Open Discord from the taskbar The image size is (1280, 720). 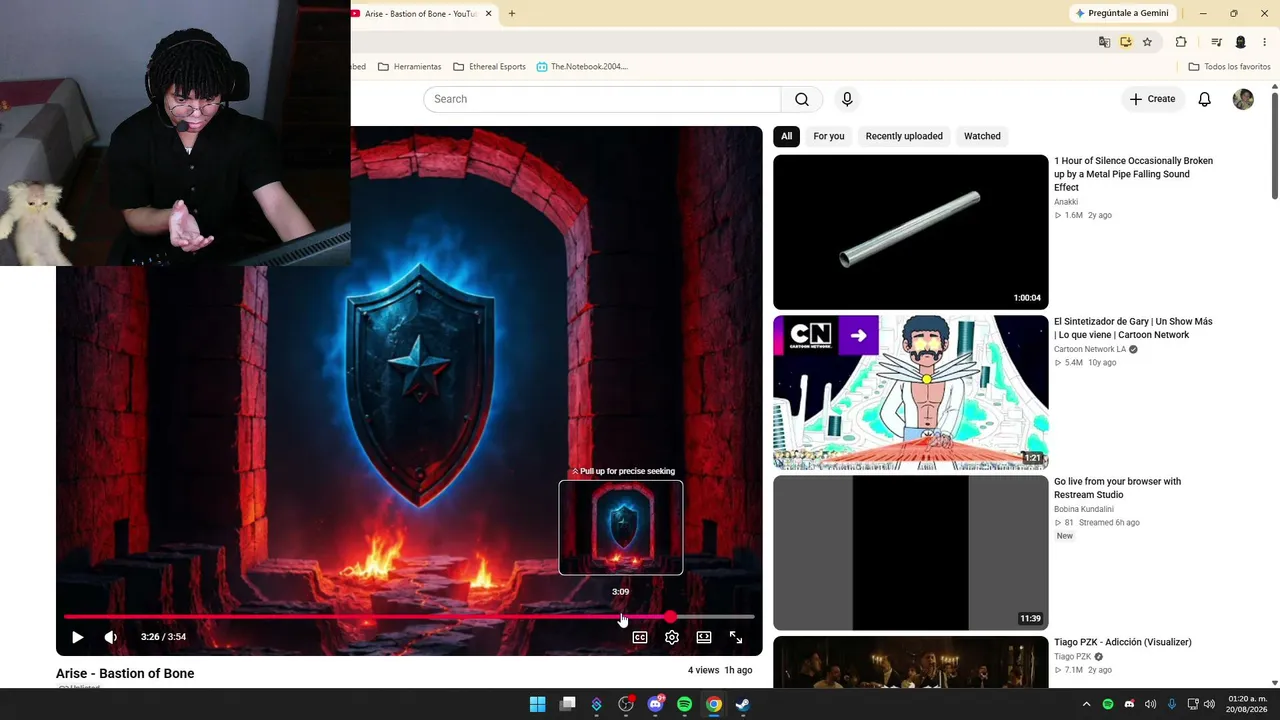[655, 704]
